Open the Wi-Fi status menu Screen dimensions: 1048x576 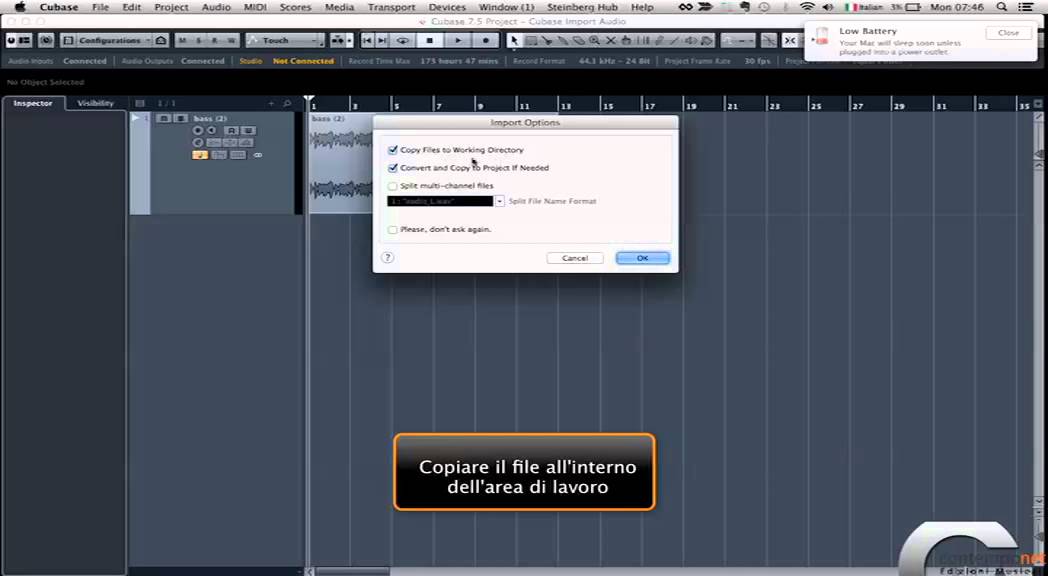(x=807, y=7)
